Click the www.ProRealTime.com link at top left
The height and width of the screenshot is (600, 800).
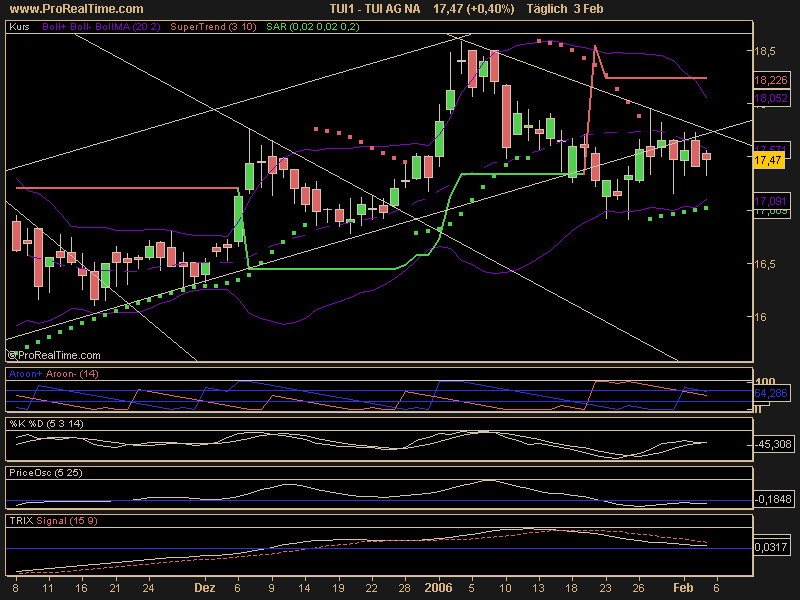coord(60,9)
